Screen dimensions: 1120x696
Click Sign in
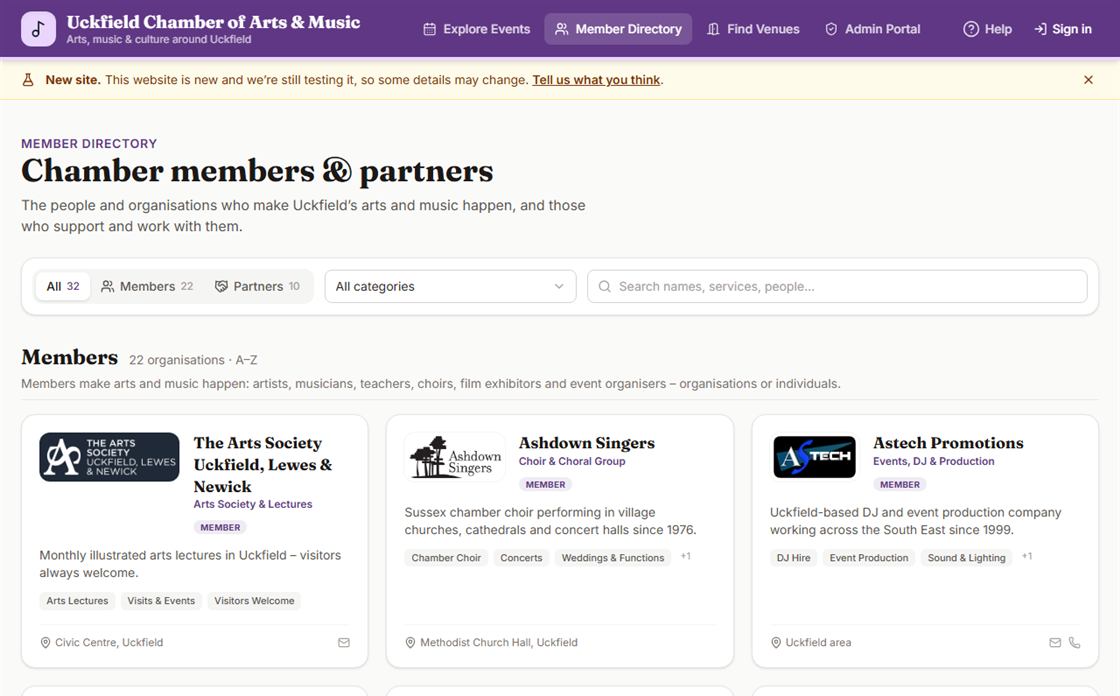pos(1062,29)
